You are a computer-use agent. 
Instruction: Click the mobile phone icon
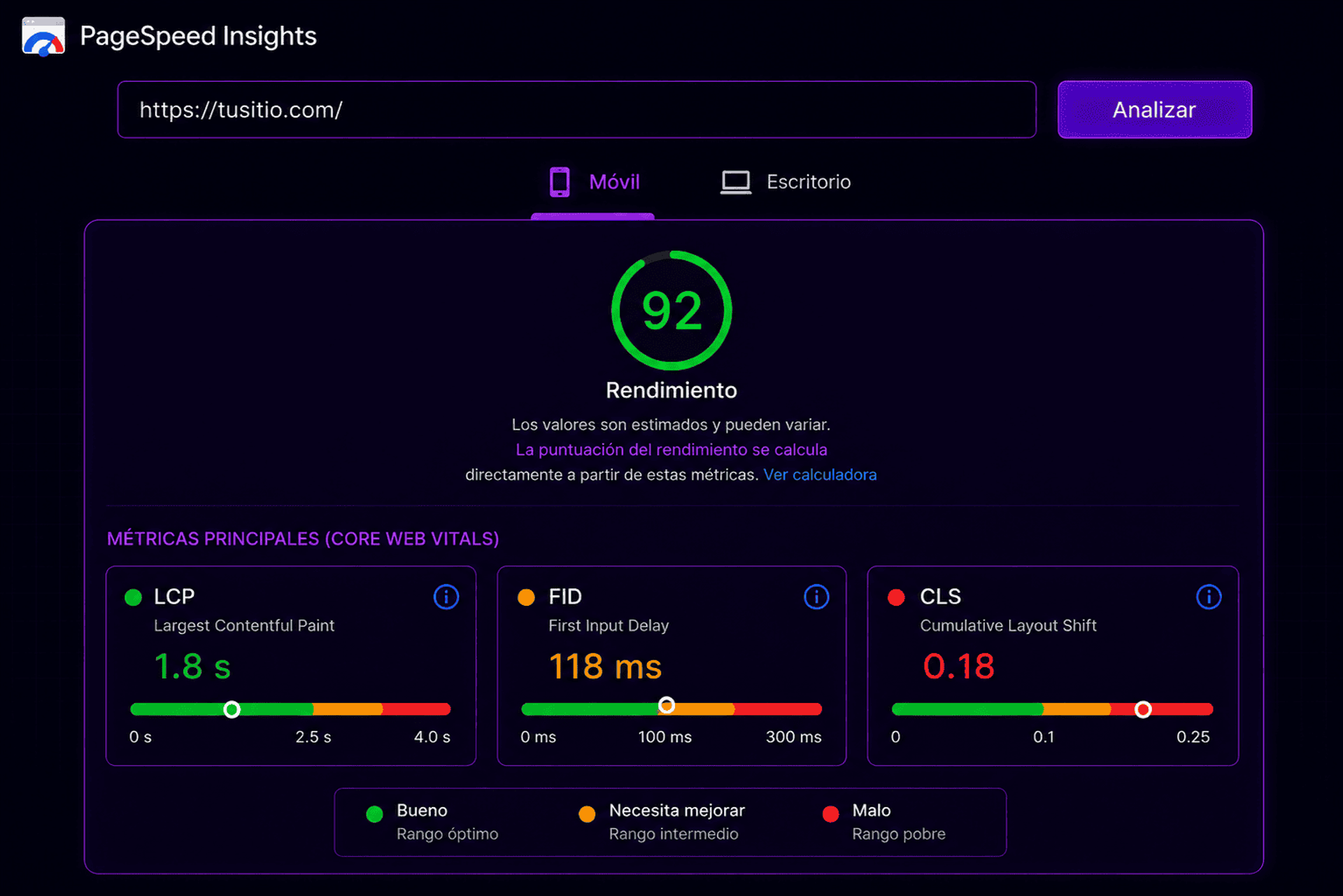pos(560,182)
